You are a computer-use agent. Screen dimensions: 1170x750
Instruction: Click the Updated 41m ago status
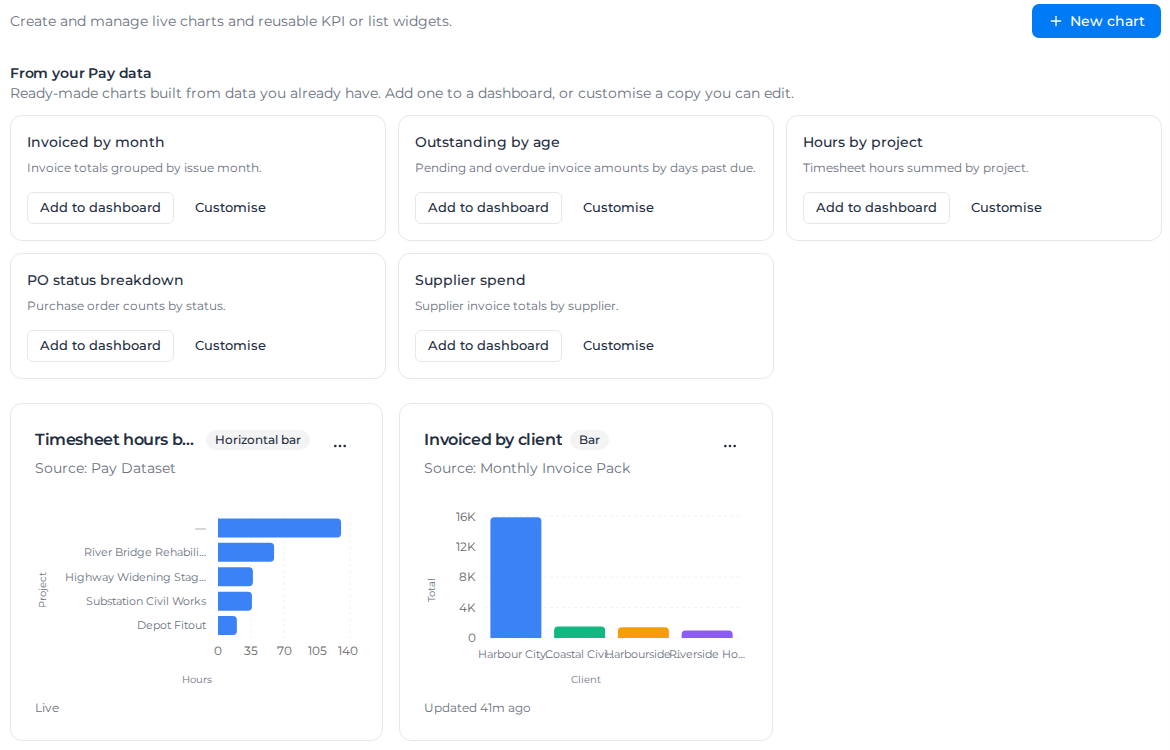click(x=477, y=707)
